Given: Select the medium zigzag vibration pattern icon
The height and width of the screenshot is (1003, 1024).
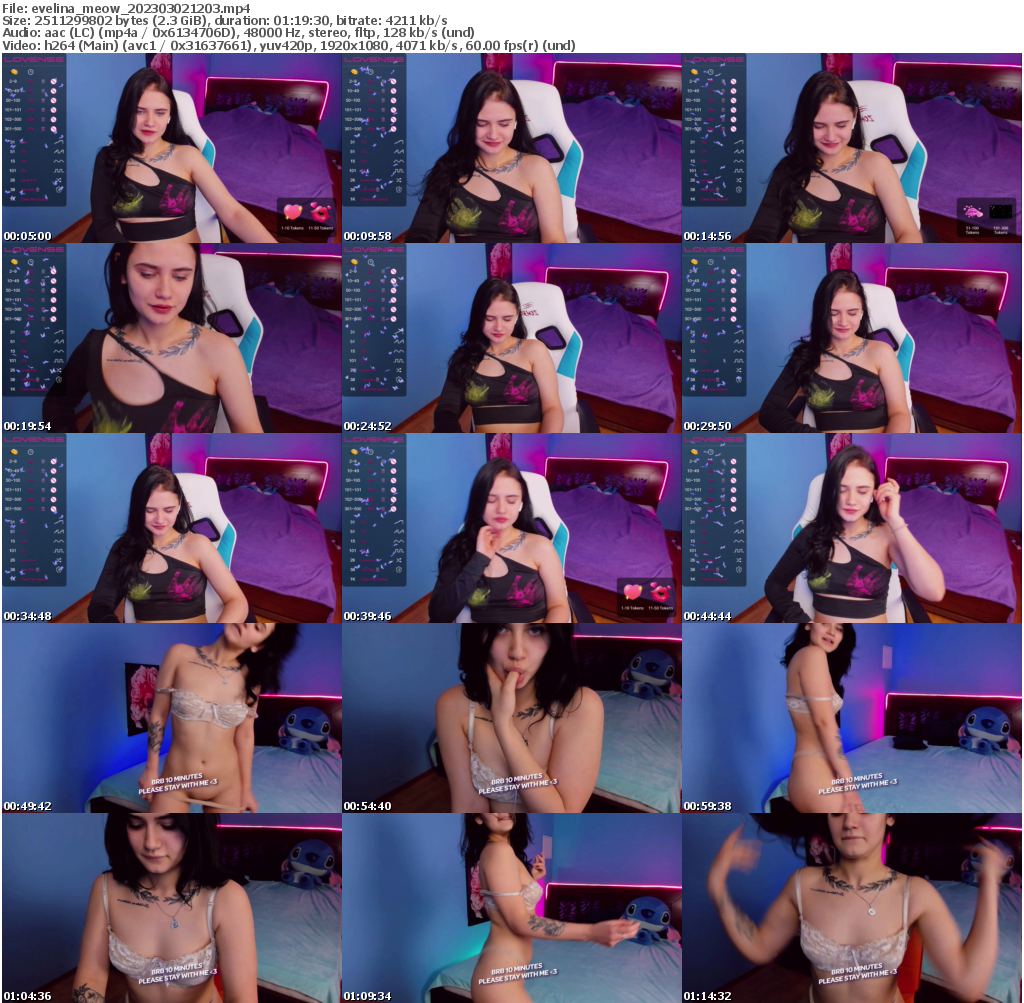Looking at the screenshot, I should tap(58, 151).
